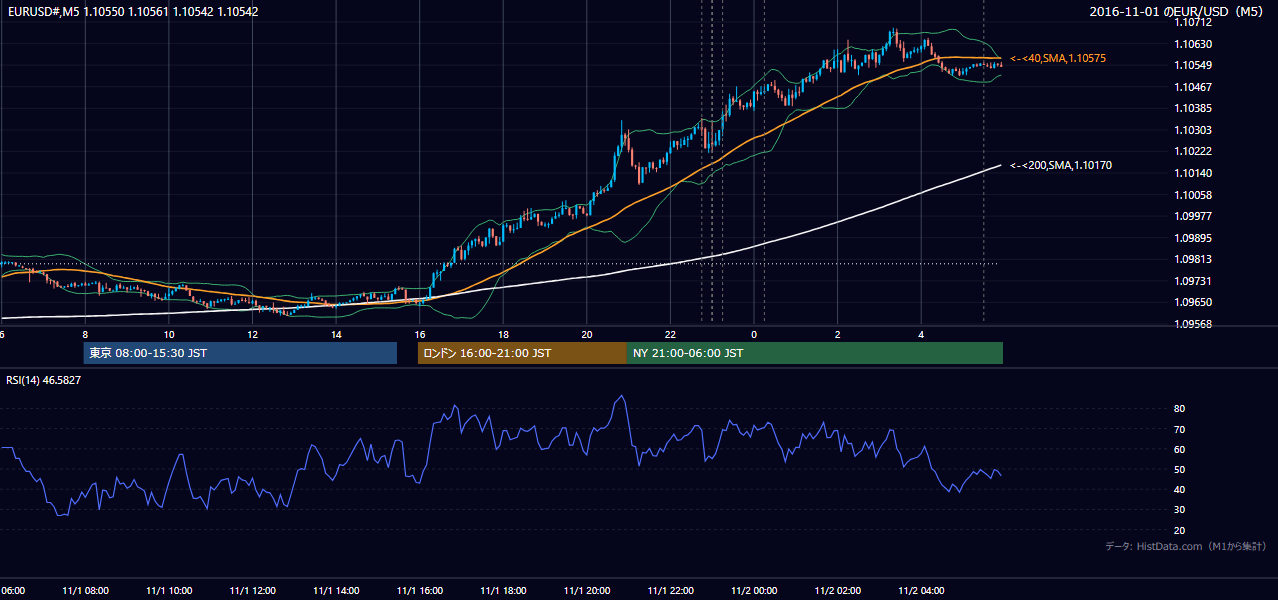Click price axis value 1.09568
This screenshot has width=1278, height=600.
point(1193,324)
